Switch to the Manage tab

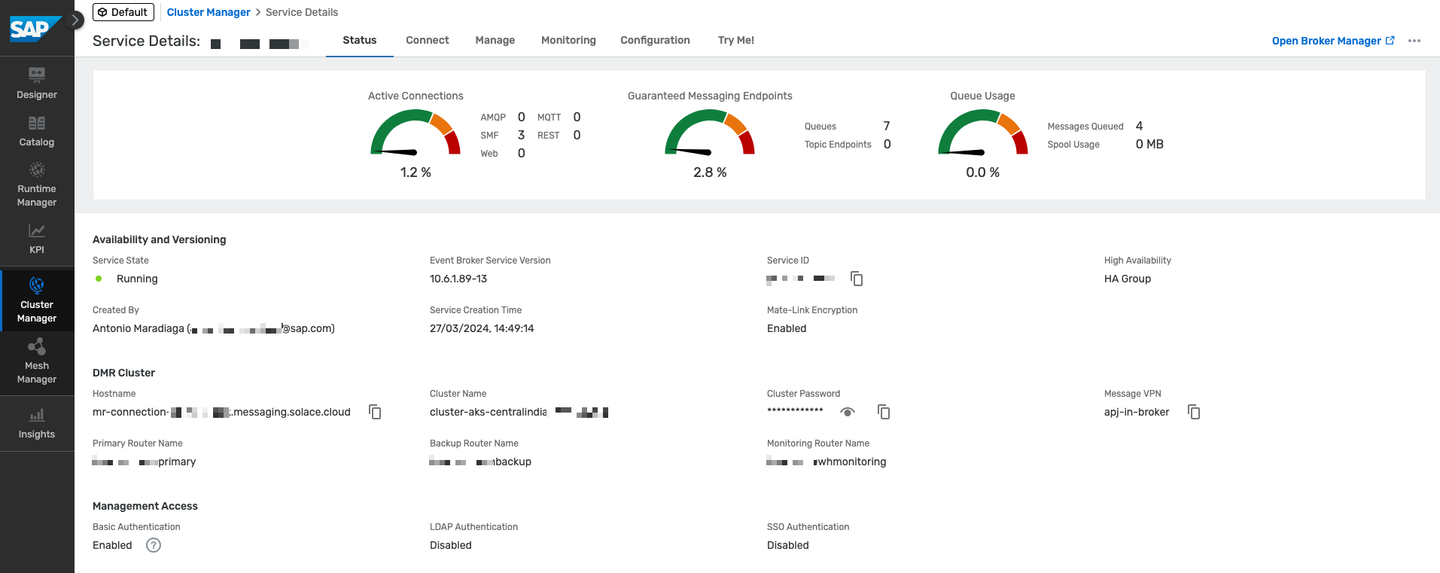tap(495, 40)
